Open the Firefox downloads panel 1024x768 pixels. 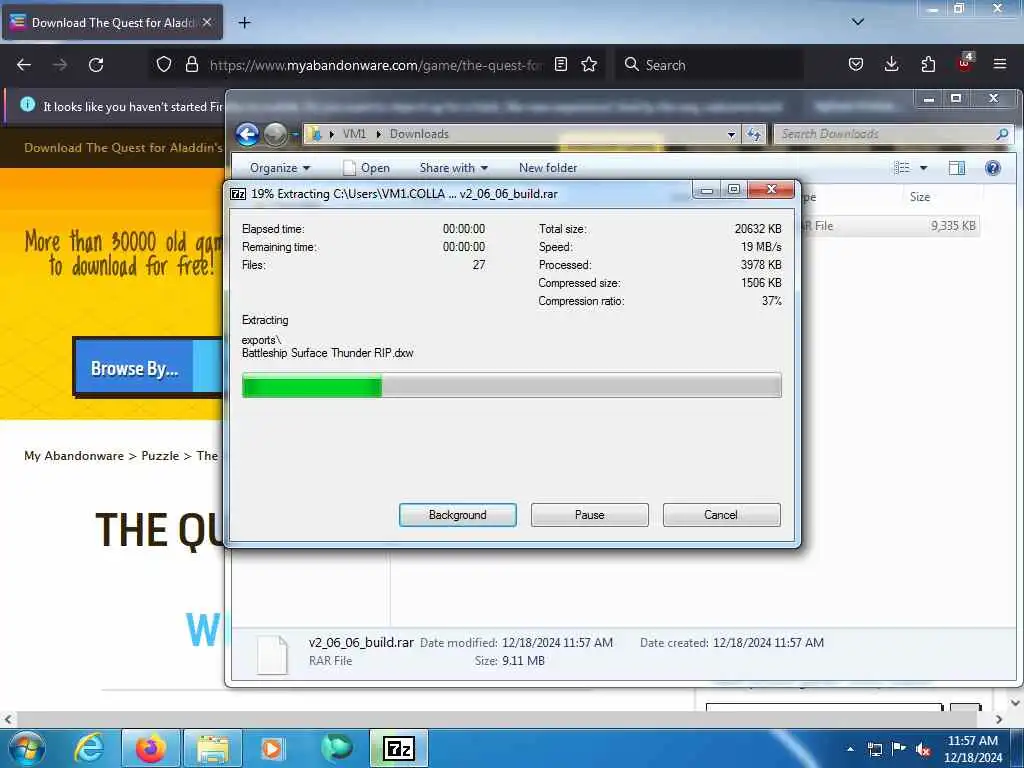(891, 65)
